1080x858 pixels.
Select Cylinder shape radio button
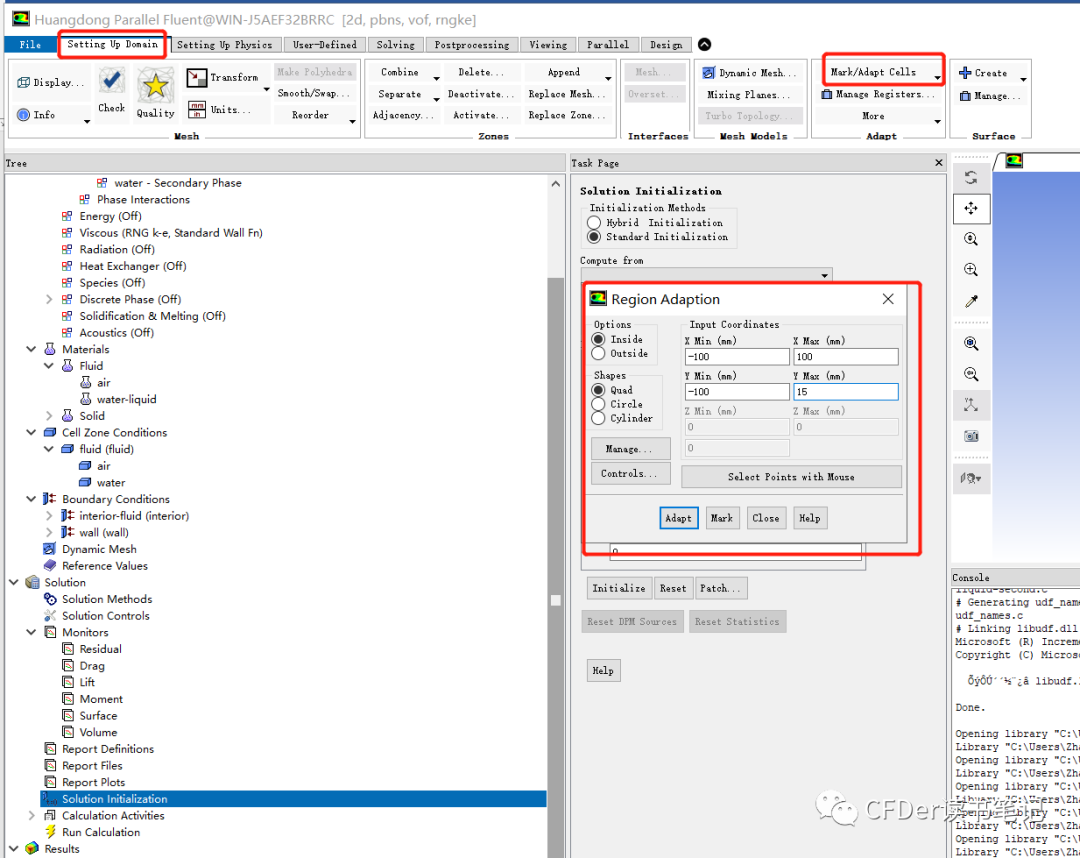599,418
